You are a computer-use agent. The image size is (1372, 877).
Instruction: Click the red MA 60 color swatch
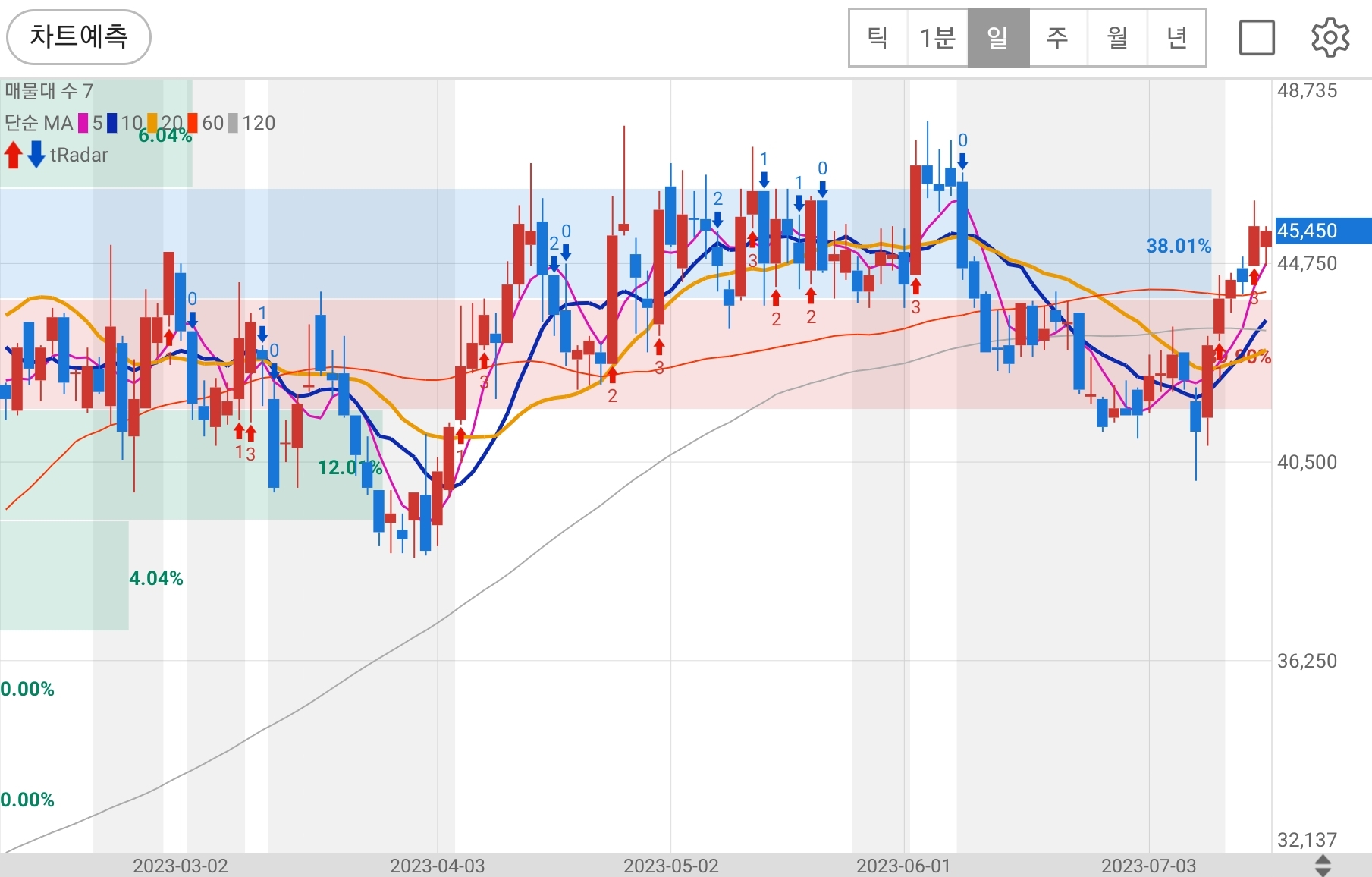[193, 123]
